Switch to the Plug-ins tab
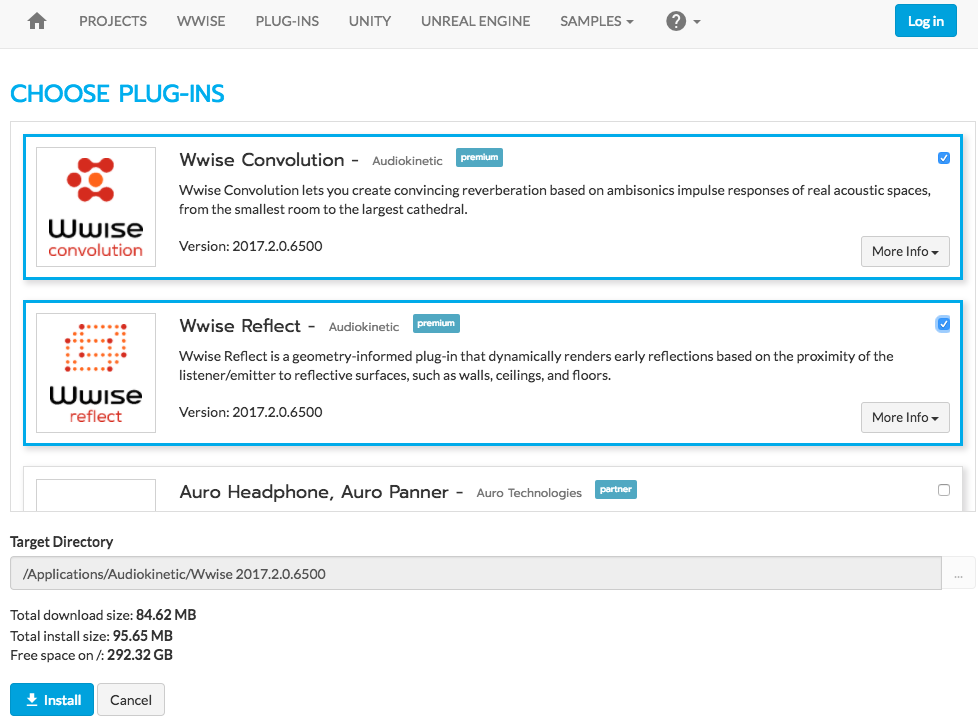Screen dimensions: 978x723 [287, 21]
